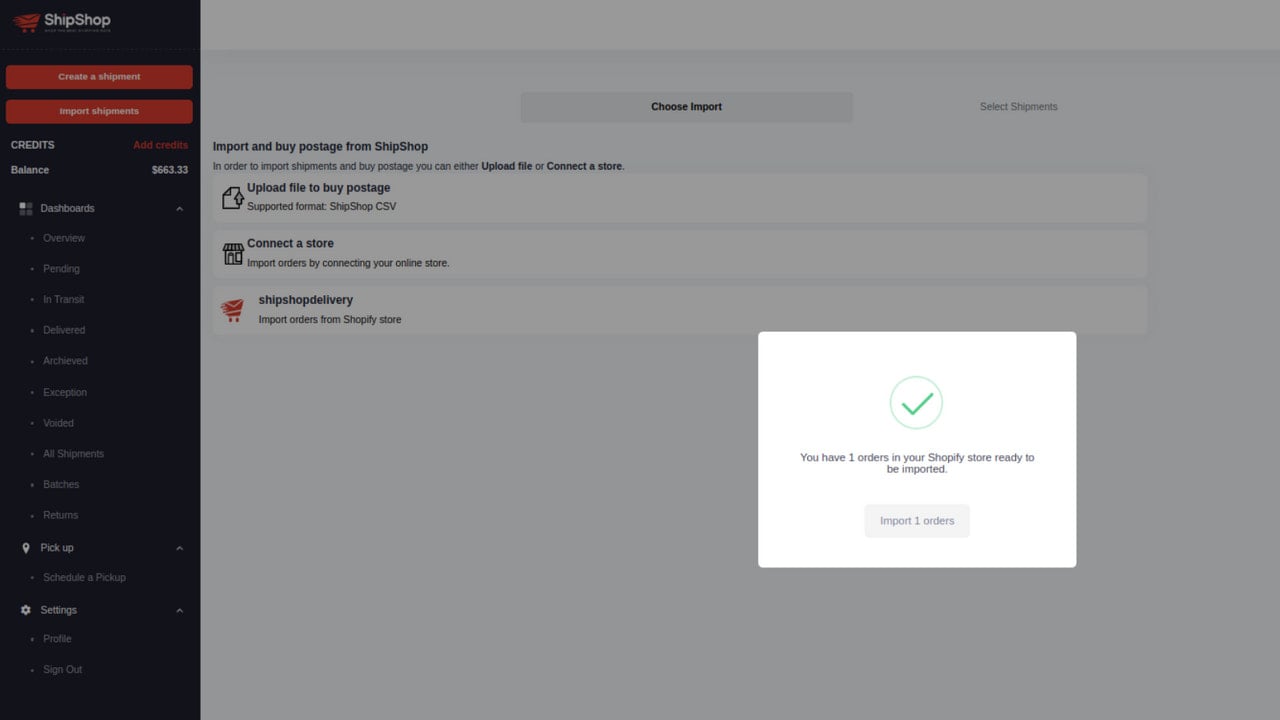Click the Pick up location pin icon

[x=26, y=548]
